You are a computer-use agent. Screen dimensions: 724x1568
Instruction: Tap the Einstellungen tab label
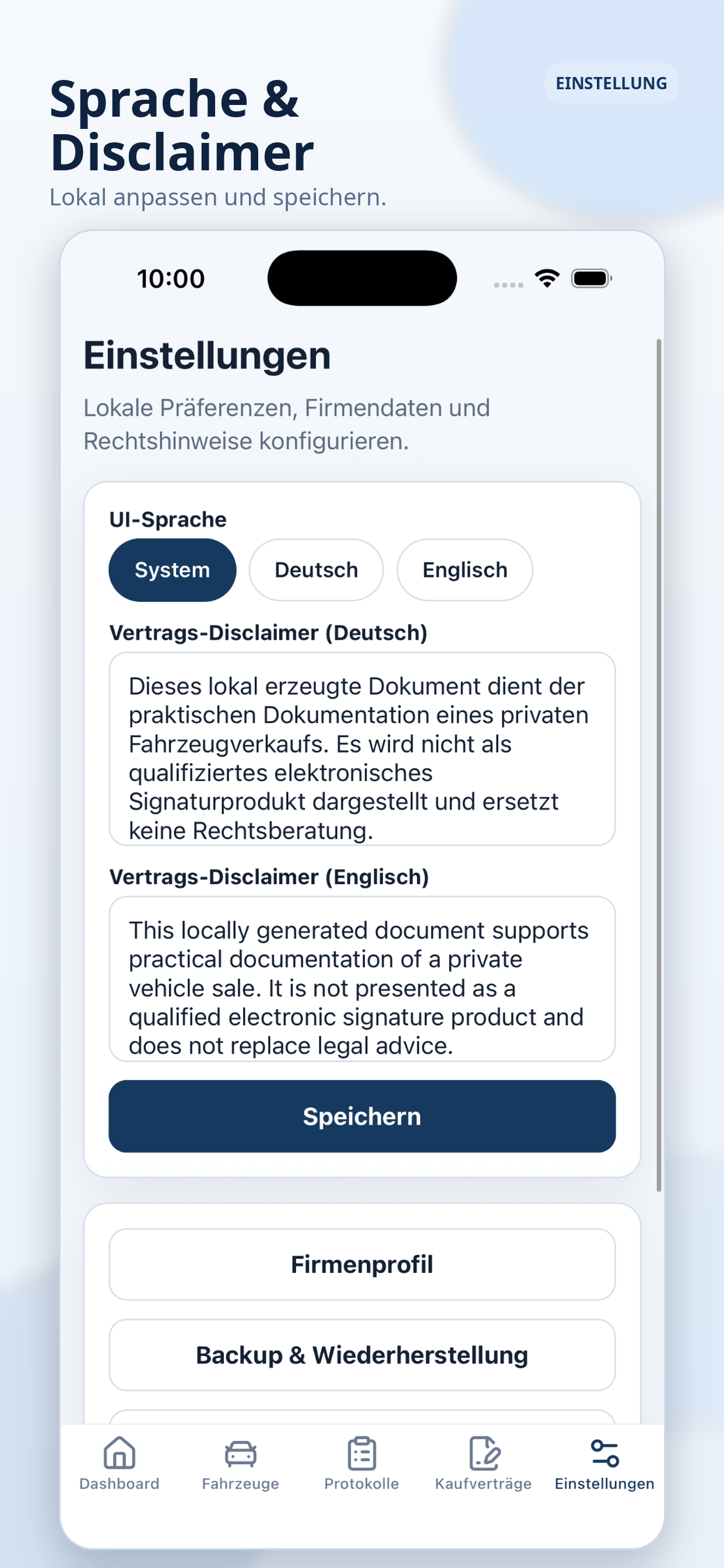pos(604,1483)
